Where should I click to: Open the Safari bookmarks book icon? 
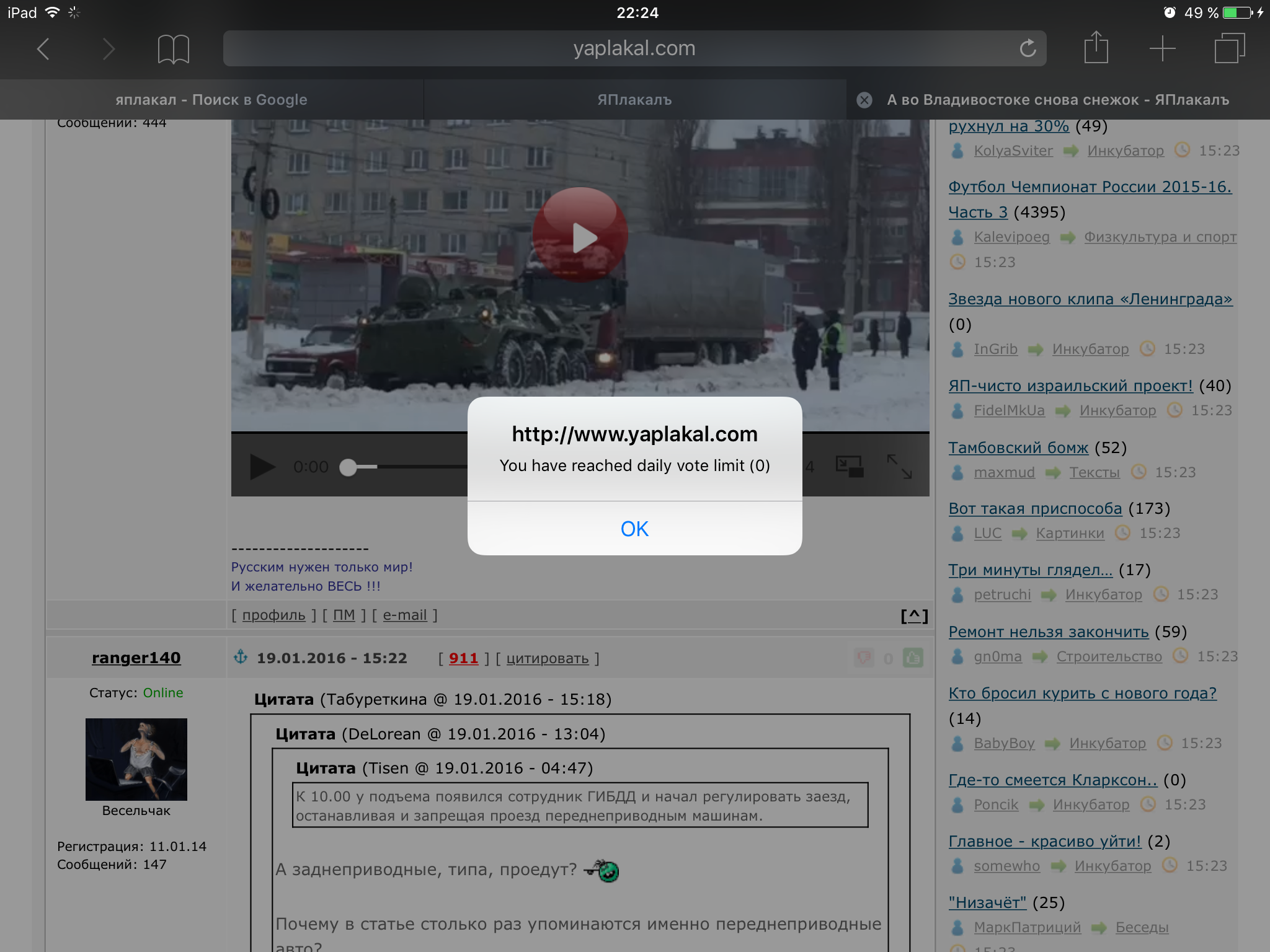(173, 49)
